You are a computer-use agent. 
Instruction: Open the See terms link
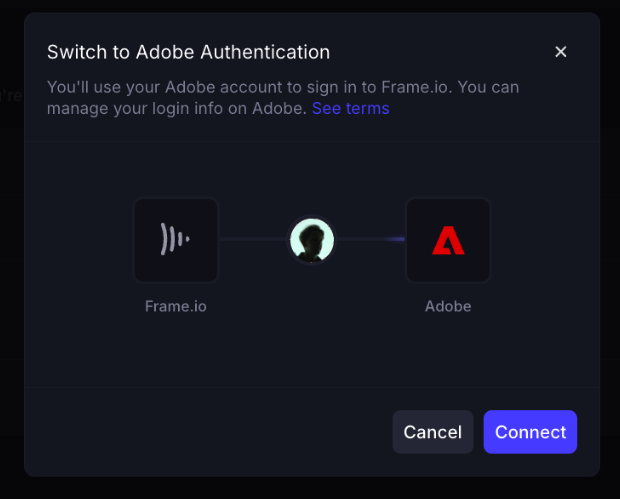tap(350, 108)
